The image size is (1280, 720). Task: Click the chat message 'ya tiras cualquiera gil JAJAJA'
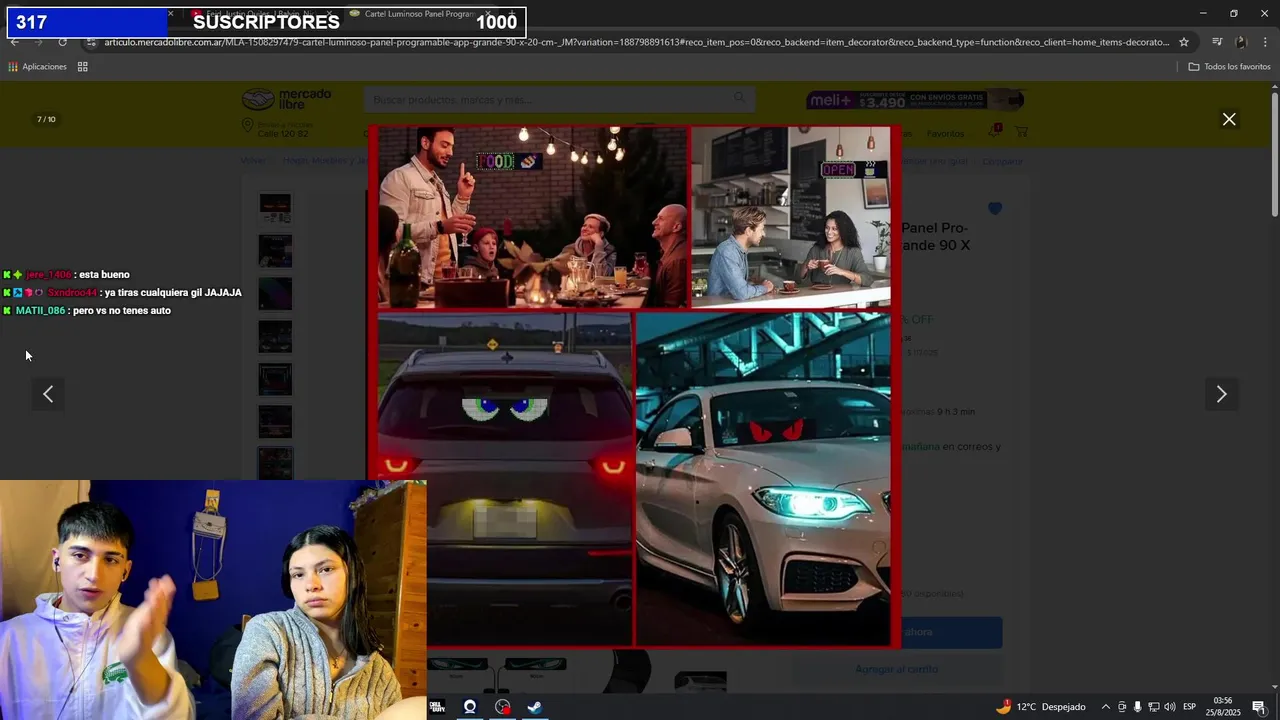pyautogui.click(x=173, y=293)
